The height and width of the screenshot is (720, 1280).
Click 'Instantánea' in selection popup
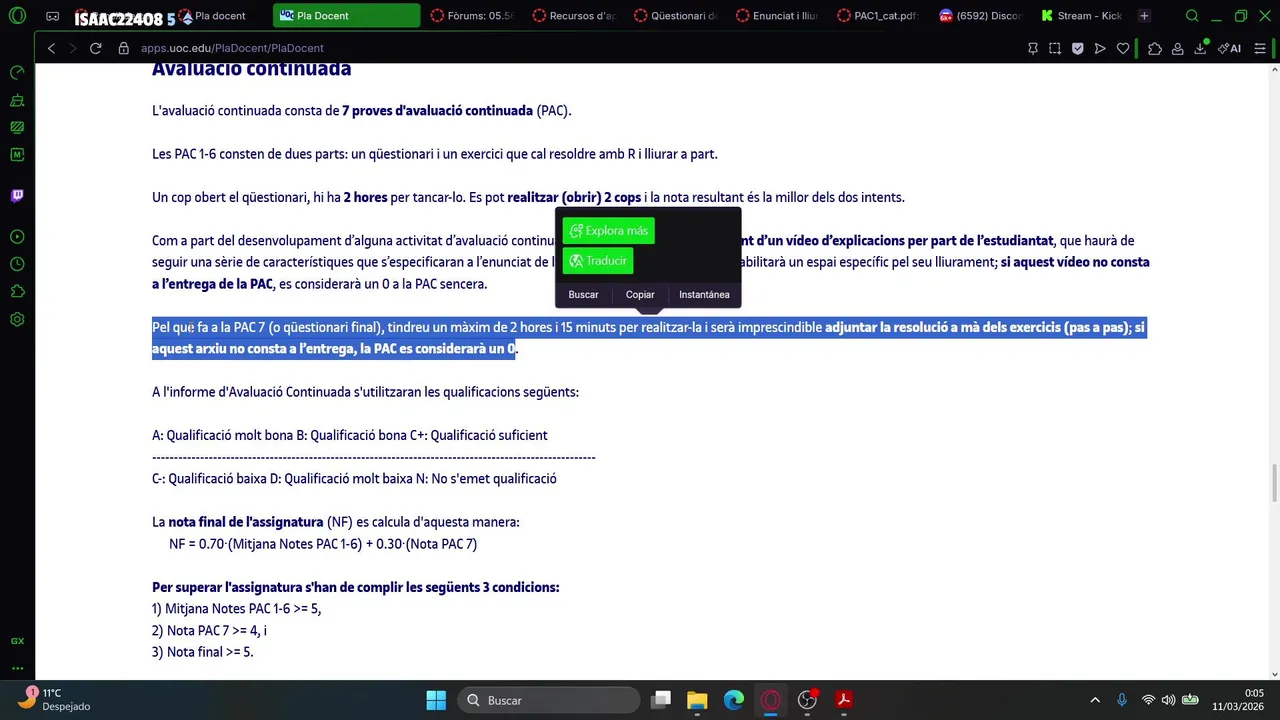pos(704,294)
